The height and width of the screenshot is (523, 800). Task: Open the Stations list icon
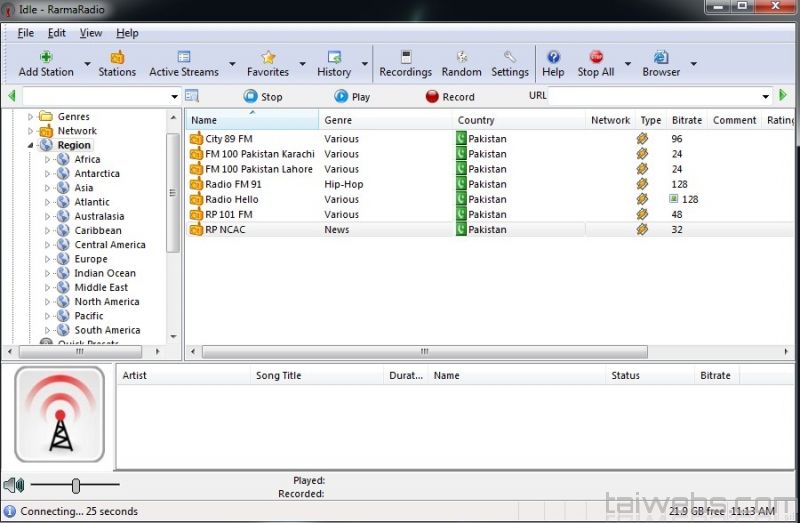click(117, 58)
